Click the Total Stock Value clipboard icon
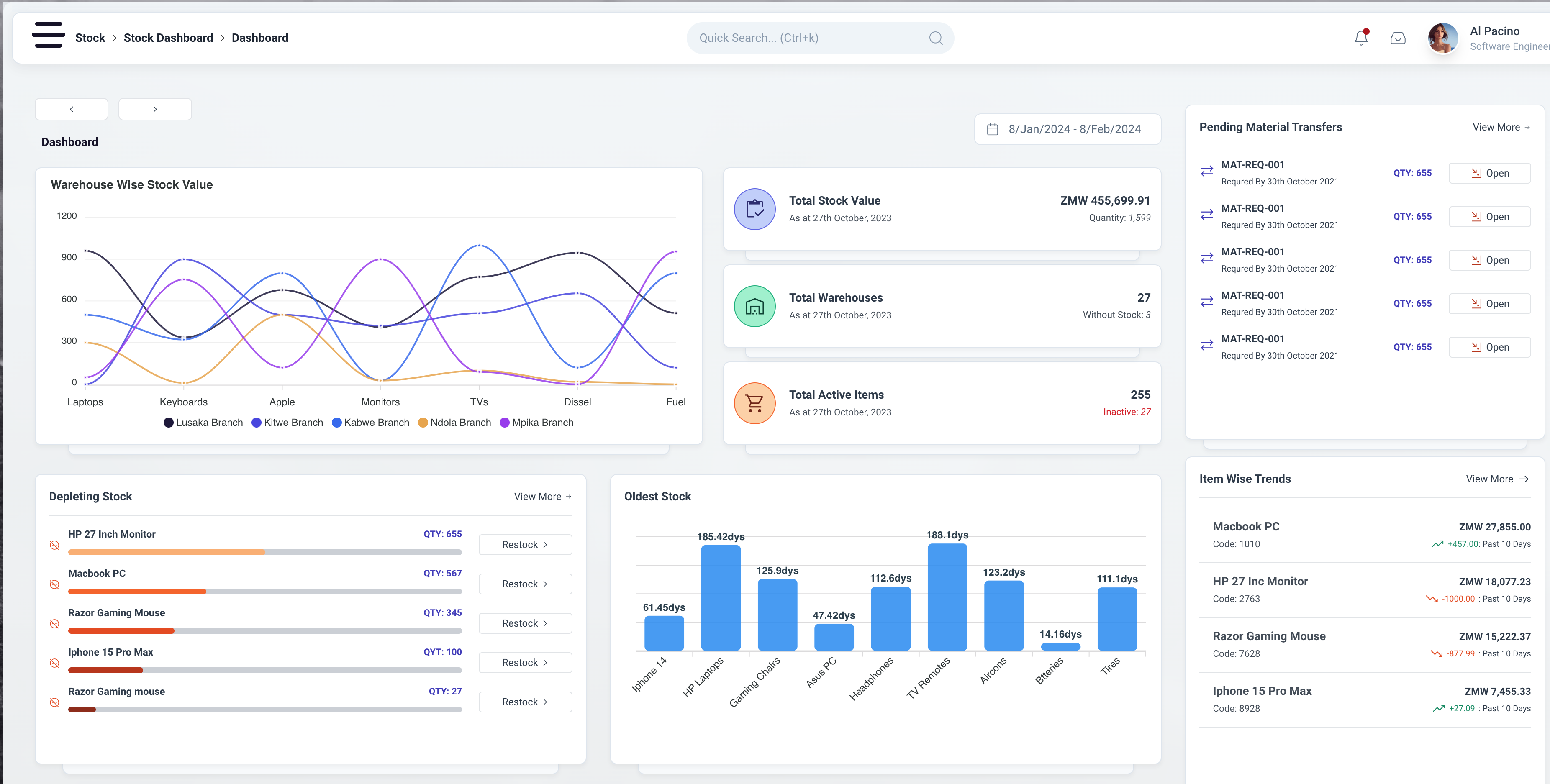This screenshot has width=1550, height=784. (x=754, y=209)
